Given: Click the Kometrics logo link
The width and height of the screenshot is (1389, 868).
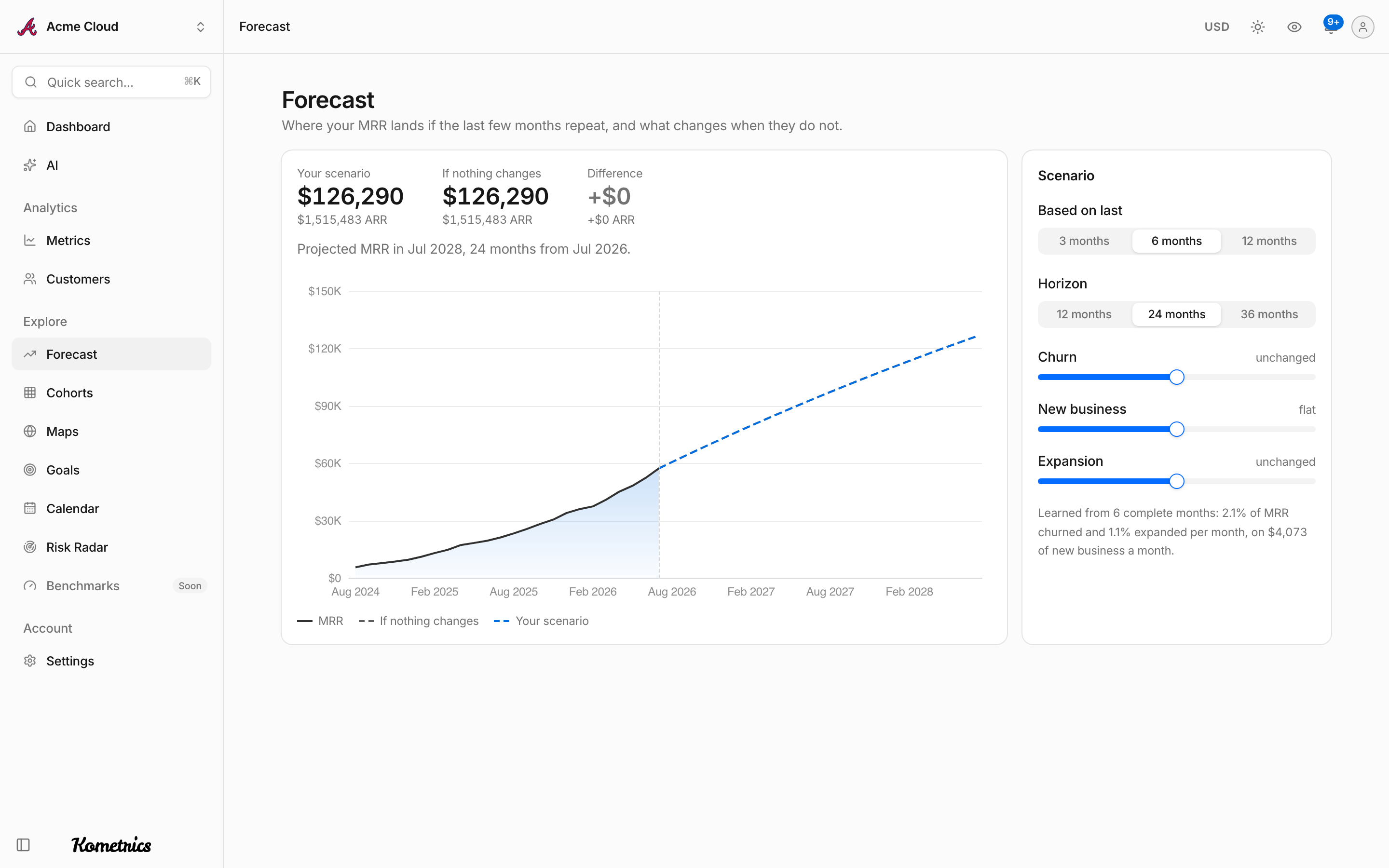Looking at the screenshot, I should coord(111,844).
